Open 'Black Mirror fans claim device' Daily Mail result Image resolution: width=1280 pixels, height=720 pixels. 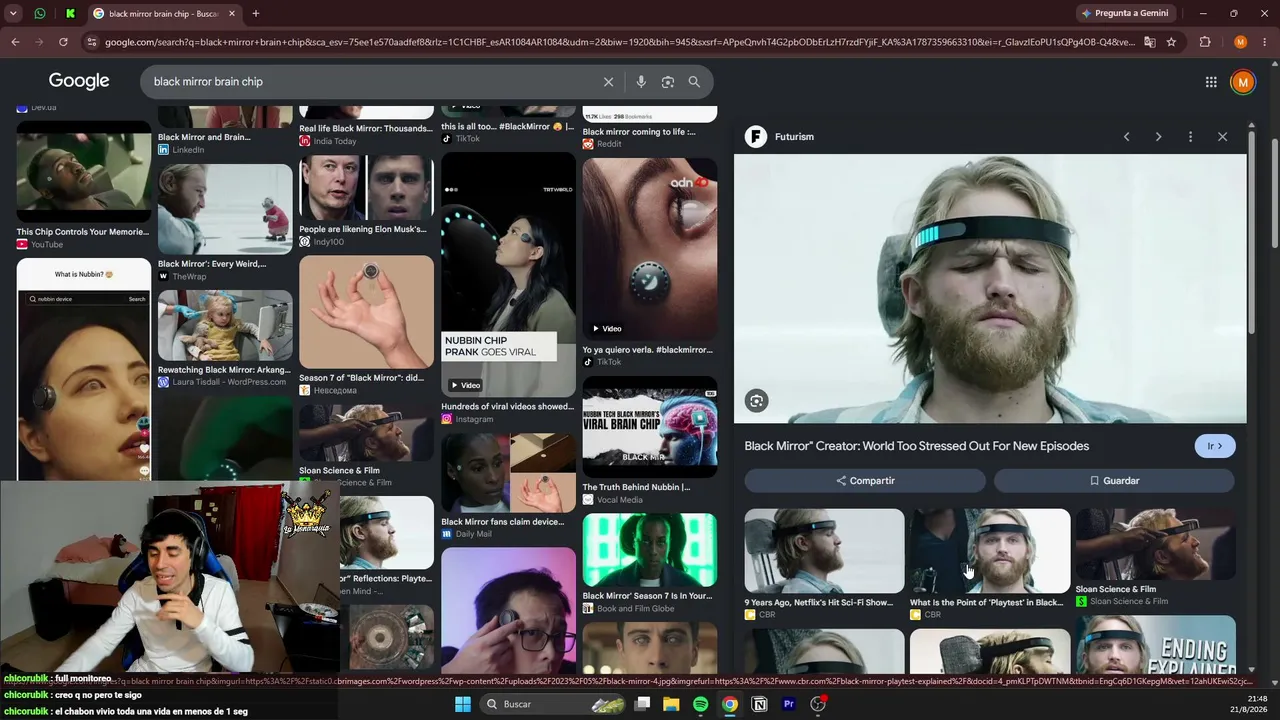[x=508, y=473]
